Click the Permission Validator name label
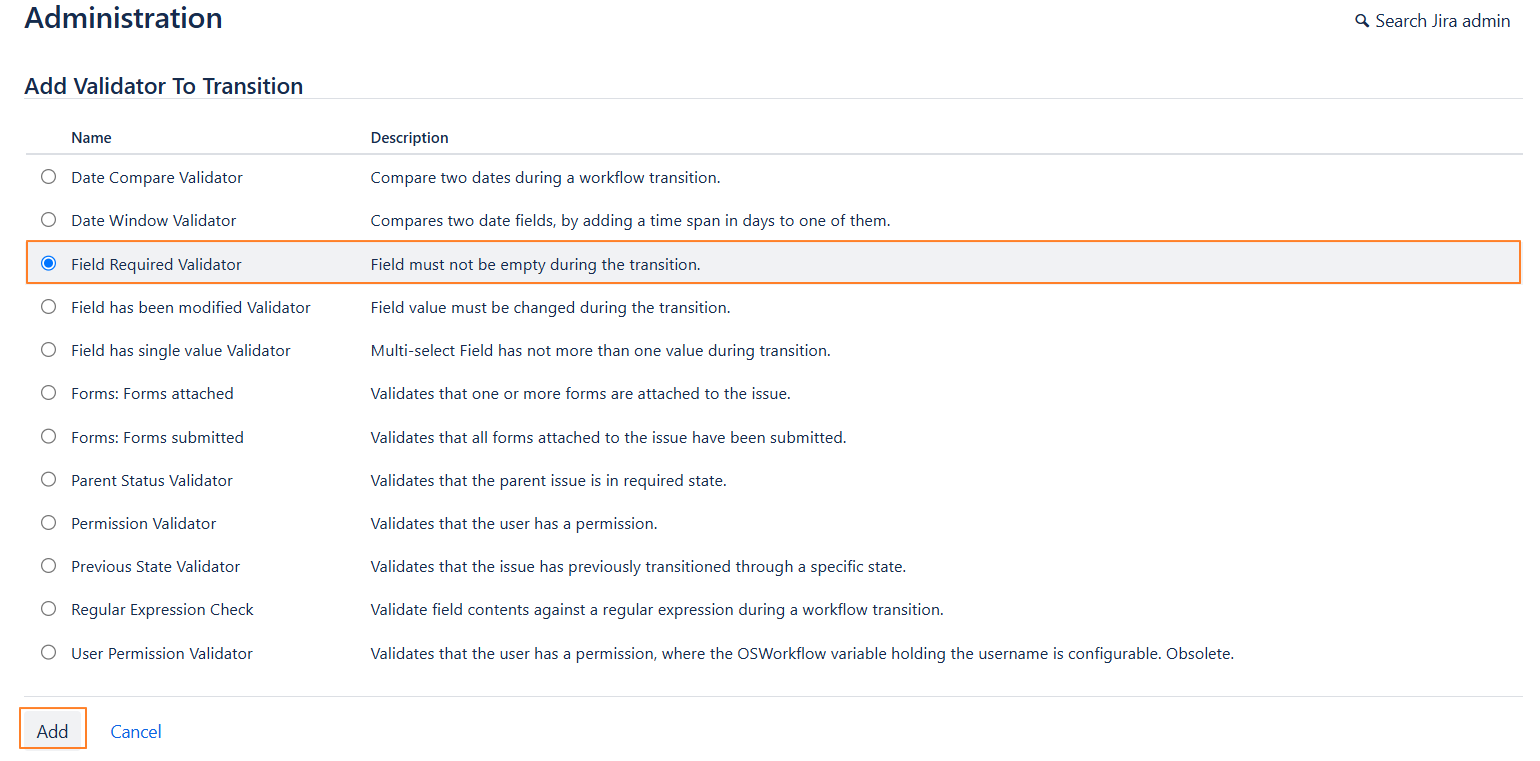 click(143, 523)
